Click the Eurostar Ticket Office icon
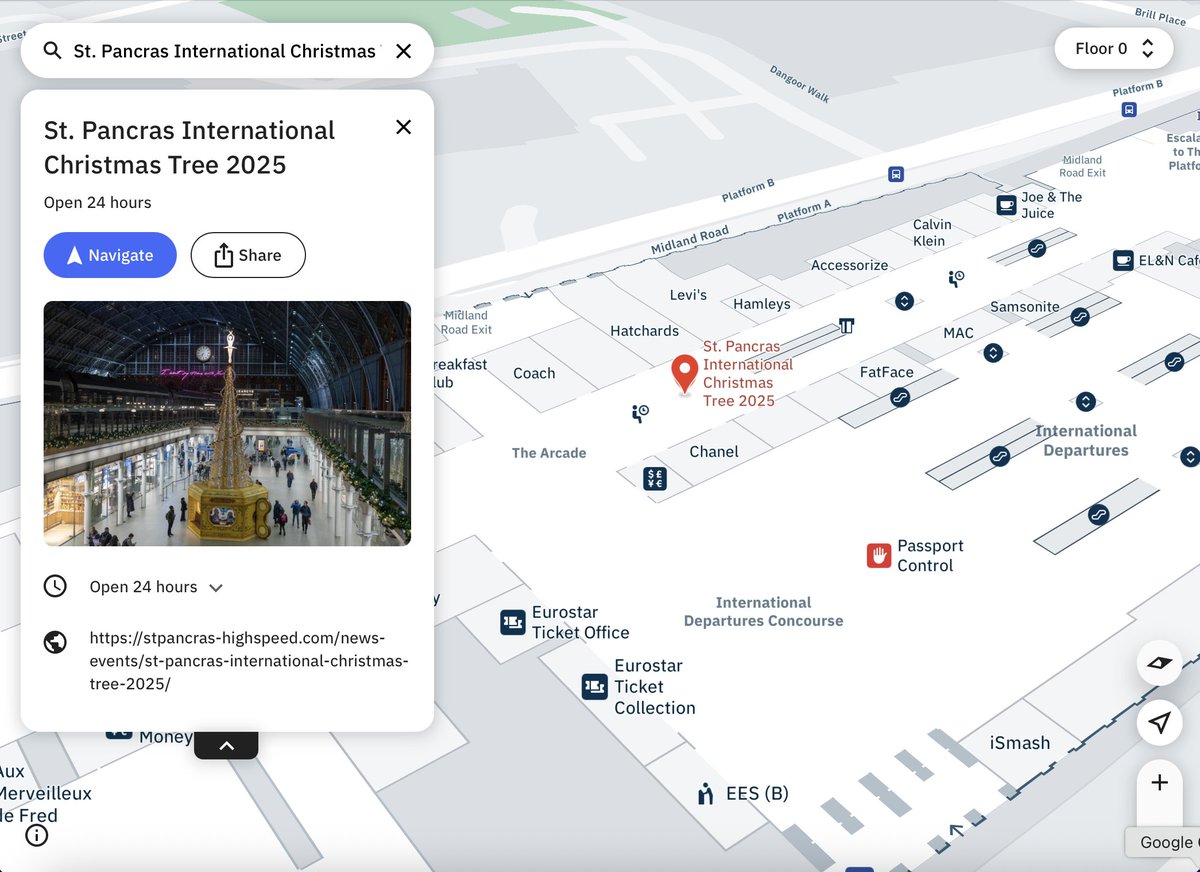The image size is (1200, 872). pyautogui.click(x=513, y=622)
